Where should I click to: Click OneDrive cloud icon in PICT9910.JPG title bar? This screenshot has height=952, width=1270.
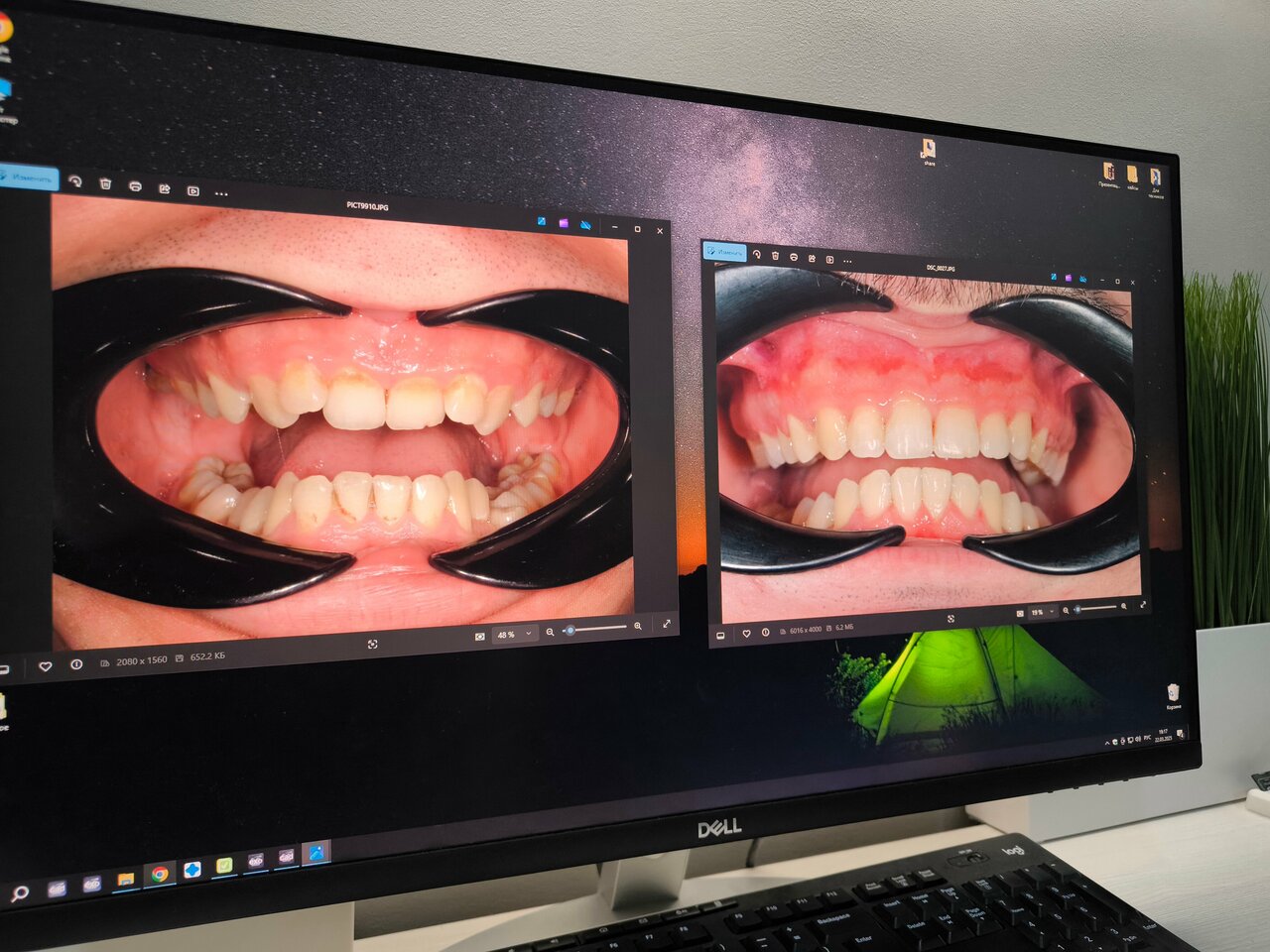point(585,225)
